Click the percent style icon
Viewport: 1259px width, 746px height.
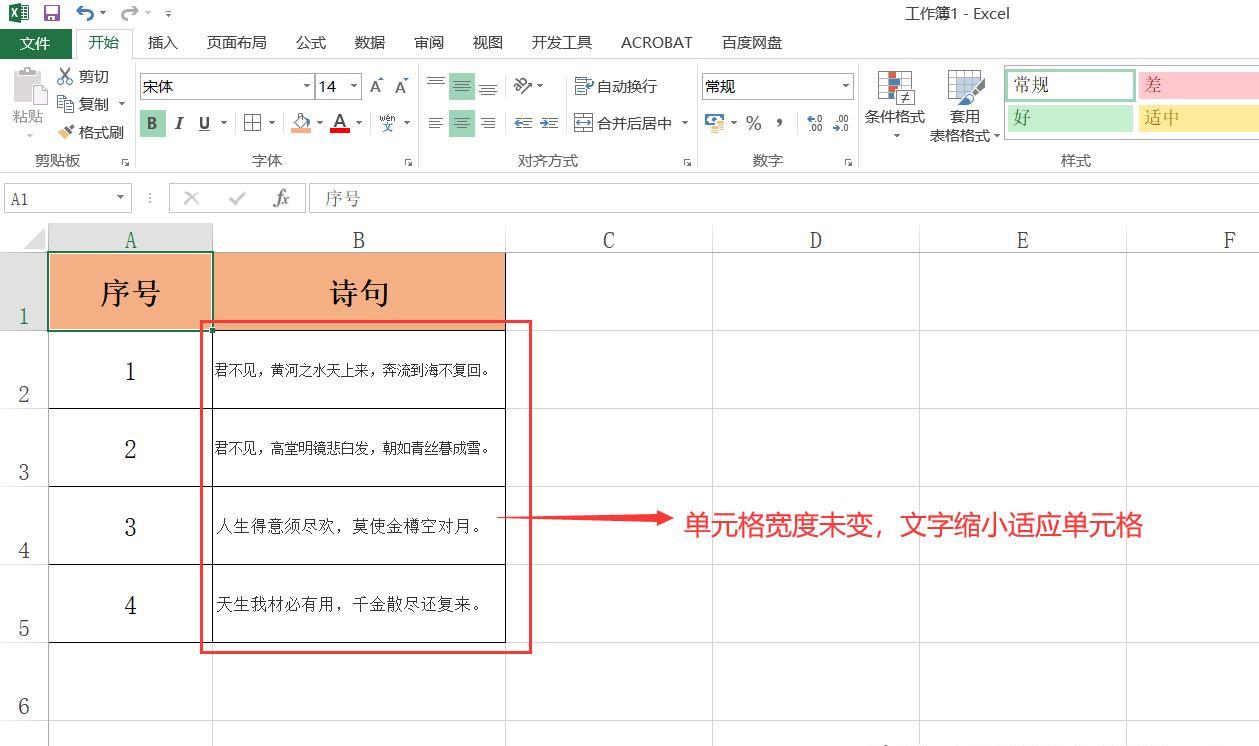(753, 123)
